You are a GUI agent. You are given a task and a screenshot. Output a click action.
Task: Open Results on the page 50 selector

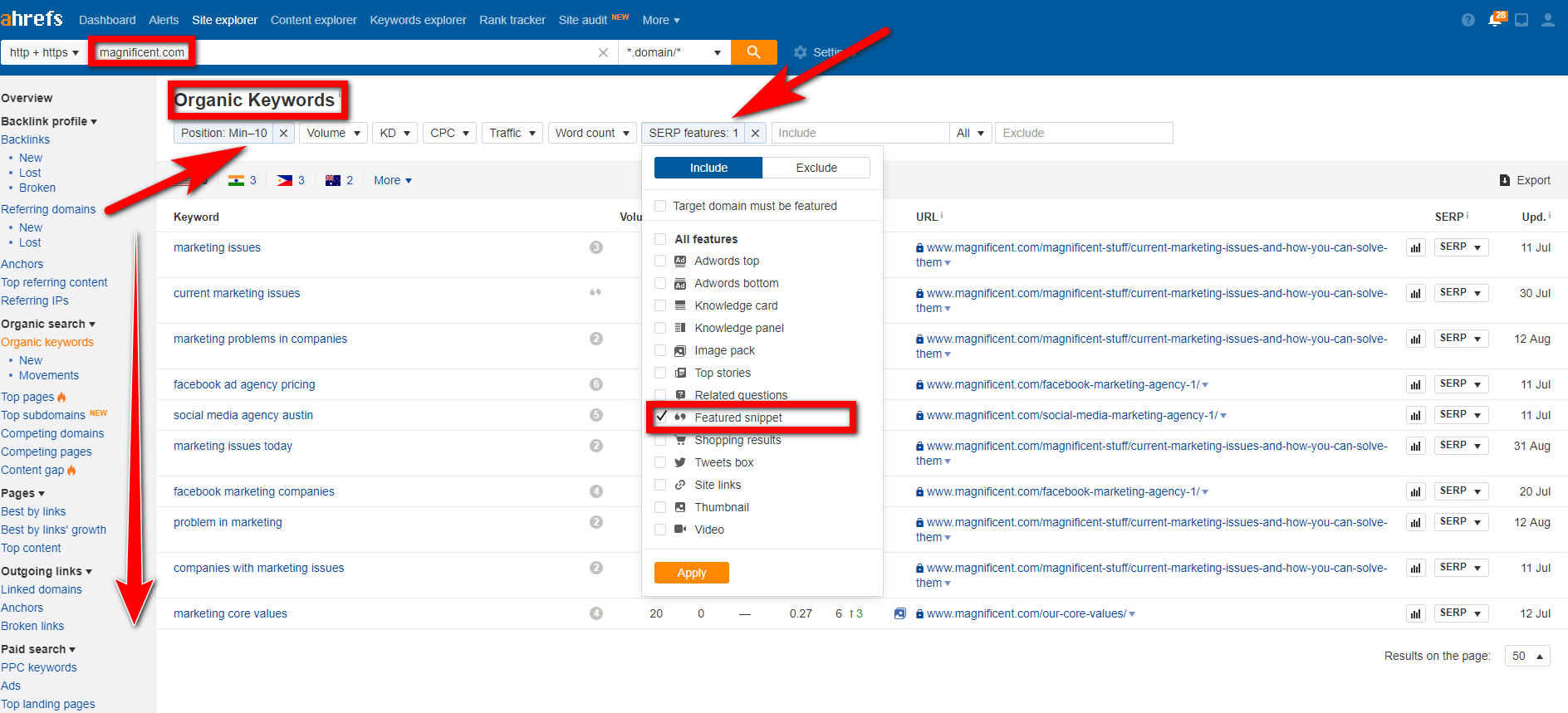(1527, 656)
